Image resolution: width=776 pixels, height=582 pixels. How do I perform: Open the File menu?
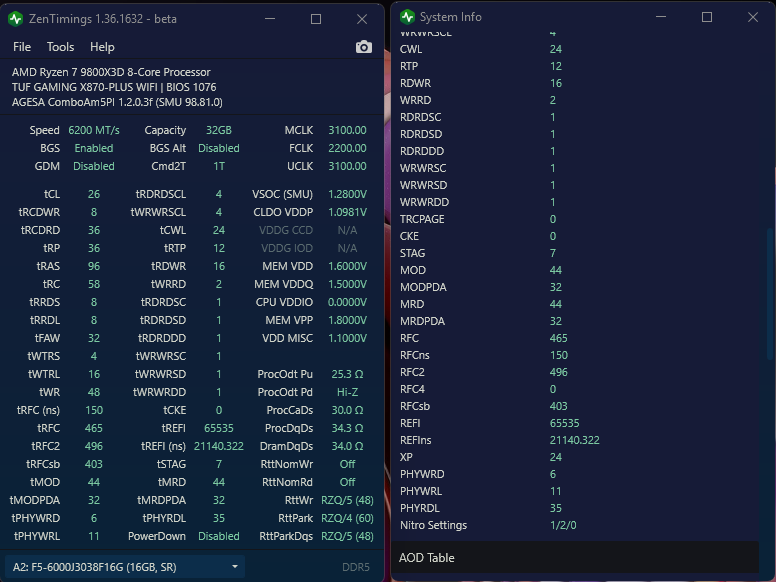22,47
